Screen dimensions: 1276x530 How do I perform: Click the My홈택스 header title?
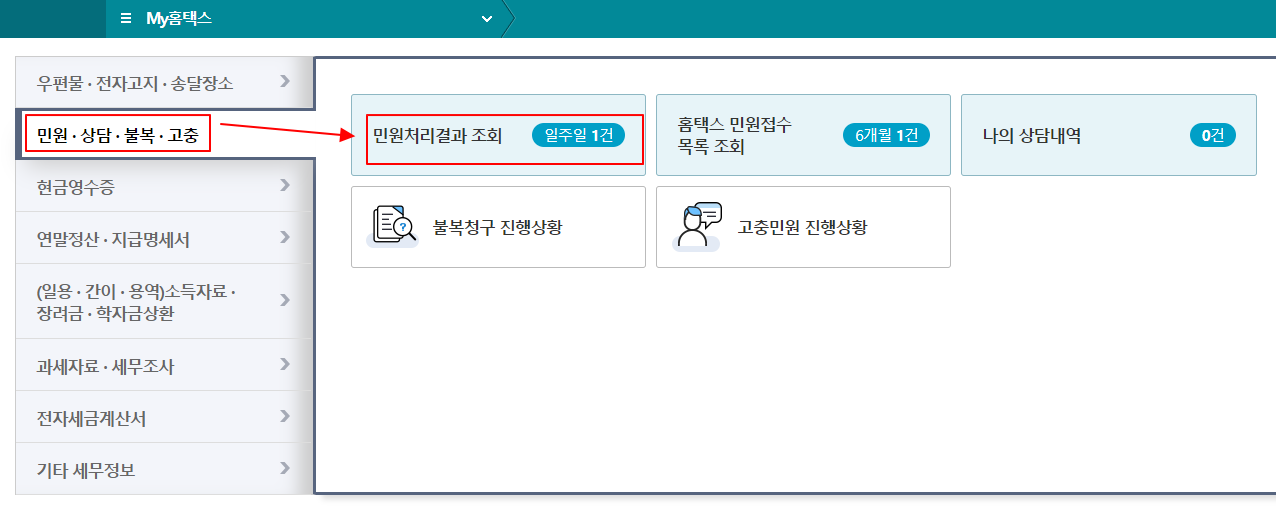[x=178, y=18]
